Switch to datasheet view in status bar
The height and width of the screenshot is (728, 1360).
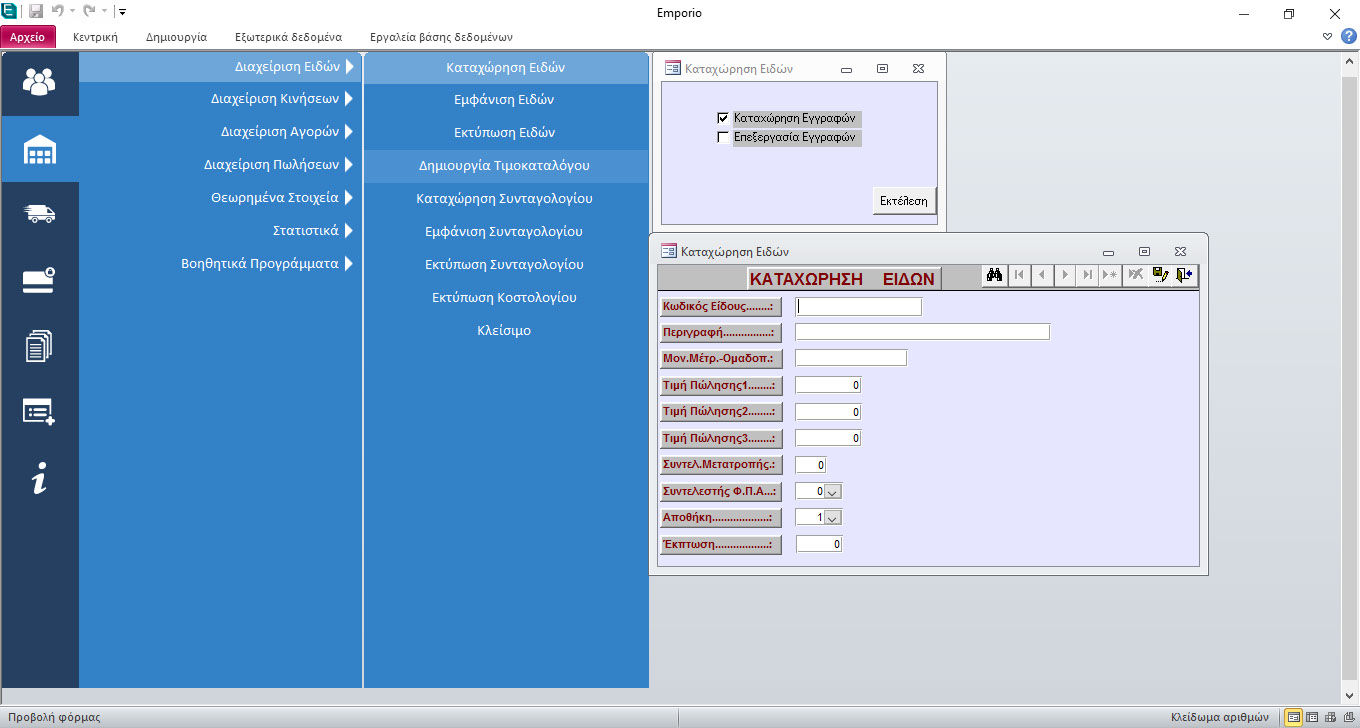tap(1312, 717)
